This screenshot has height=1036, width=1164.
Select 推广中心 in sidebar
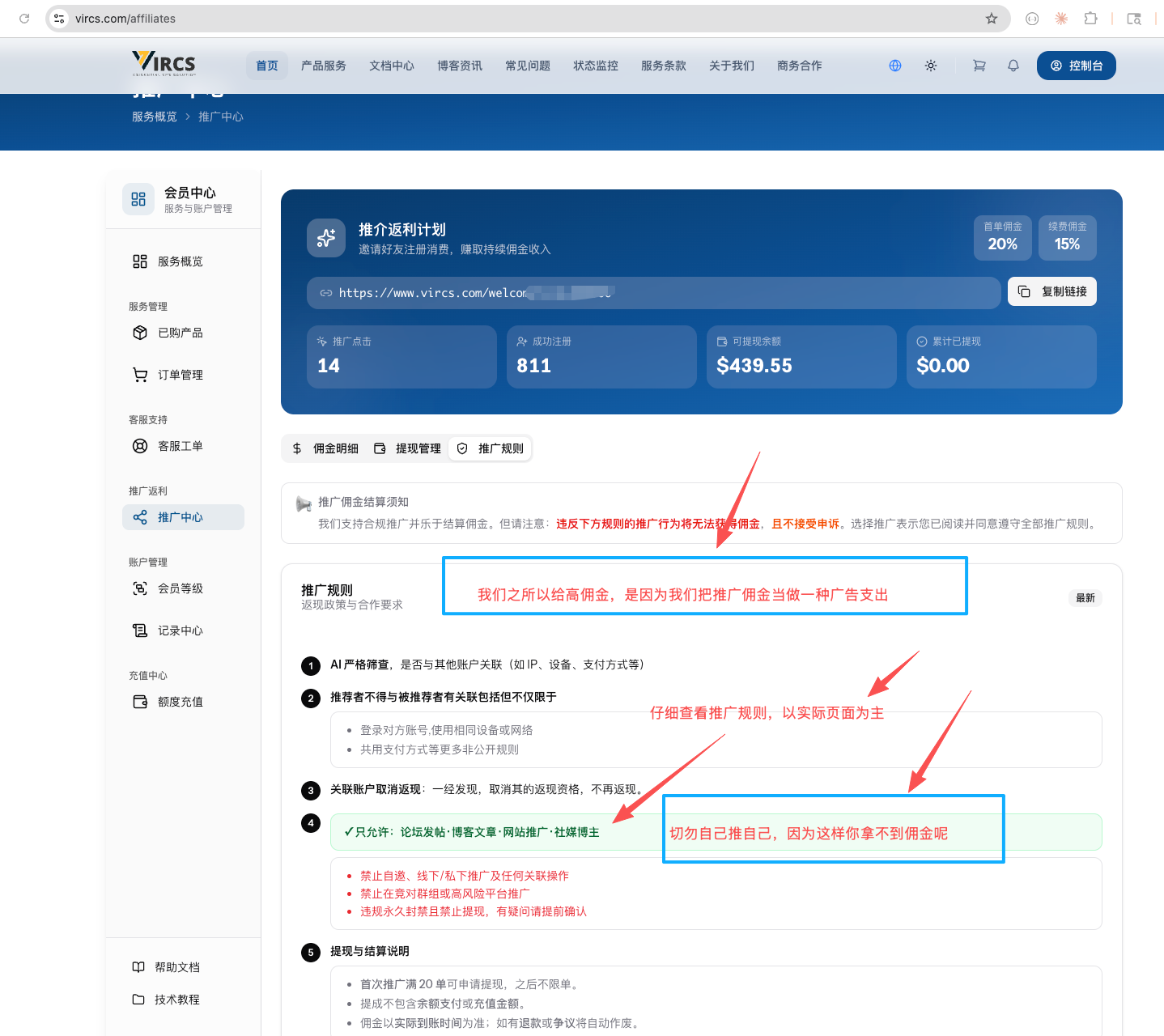coord(183,517)
